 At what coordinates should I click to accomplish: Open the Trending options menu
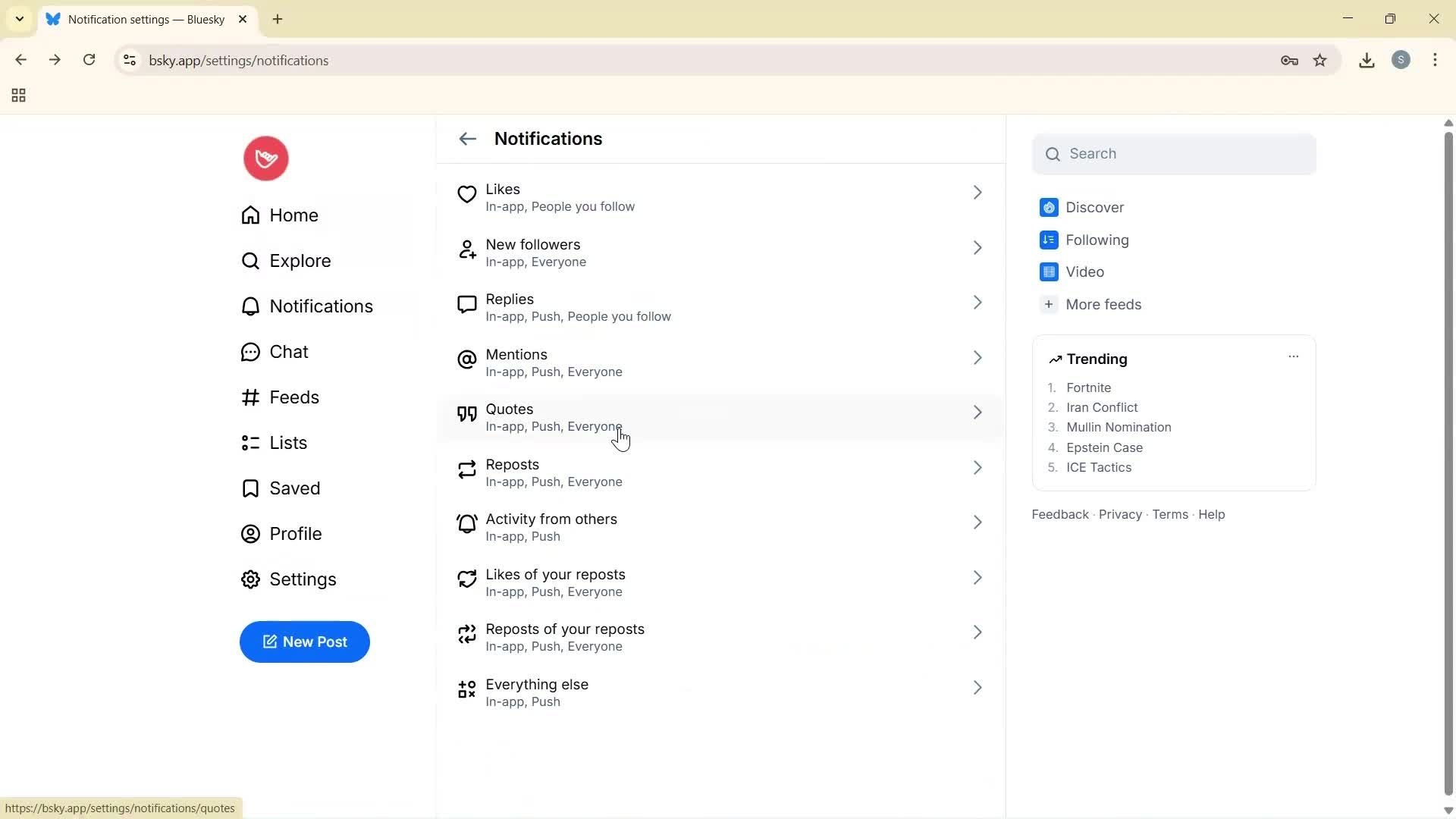(1293, 356)
